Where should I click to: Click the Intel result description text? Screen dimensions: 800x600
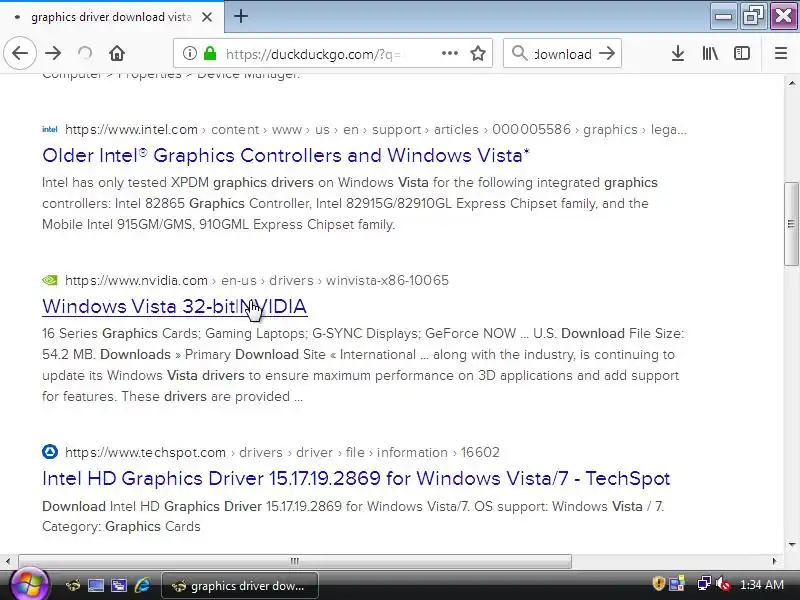pyautogui.click(x=349, y=204)
